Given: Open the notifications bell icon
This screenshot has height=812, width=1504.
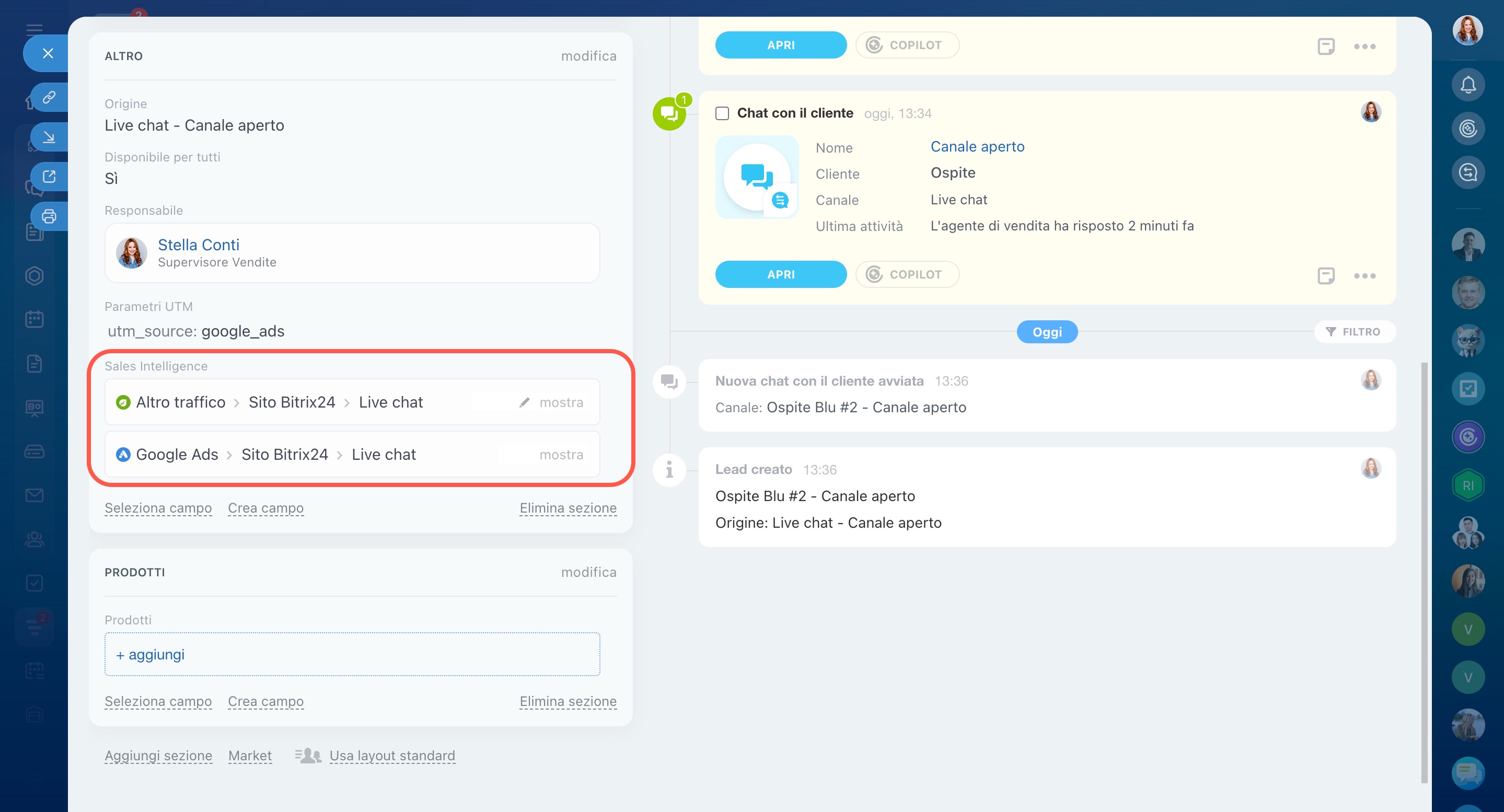Looking at the screenshot, I should 1467,85.
